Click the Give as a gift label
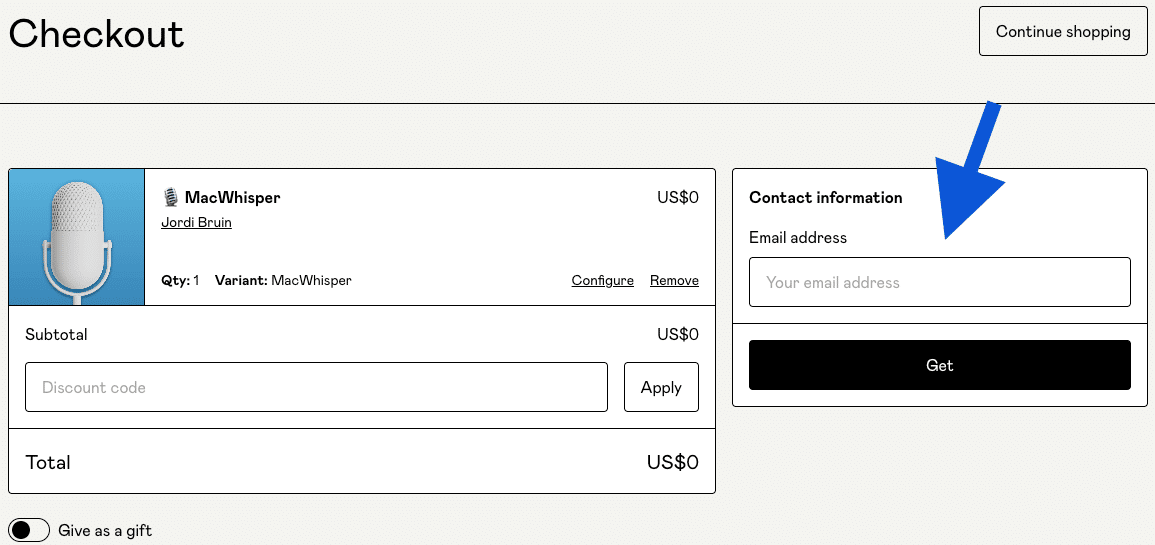 [x=105, y=531]
